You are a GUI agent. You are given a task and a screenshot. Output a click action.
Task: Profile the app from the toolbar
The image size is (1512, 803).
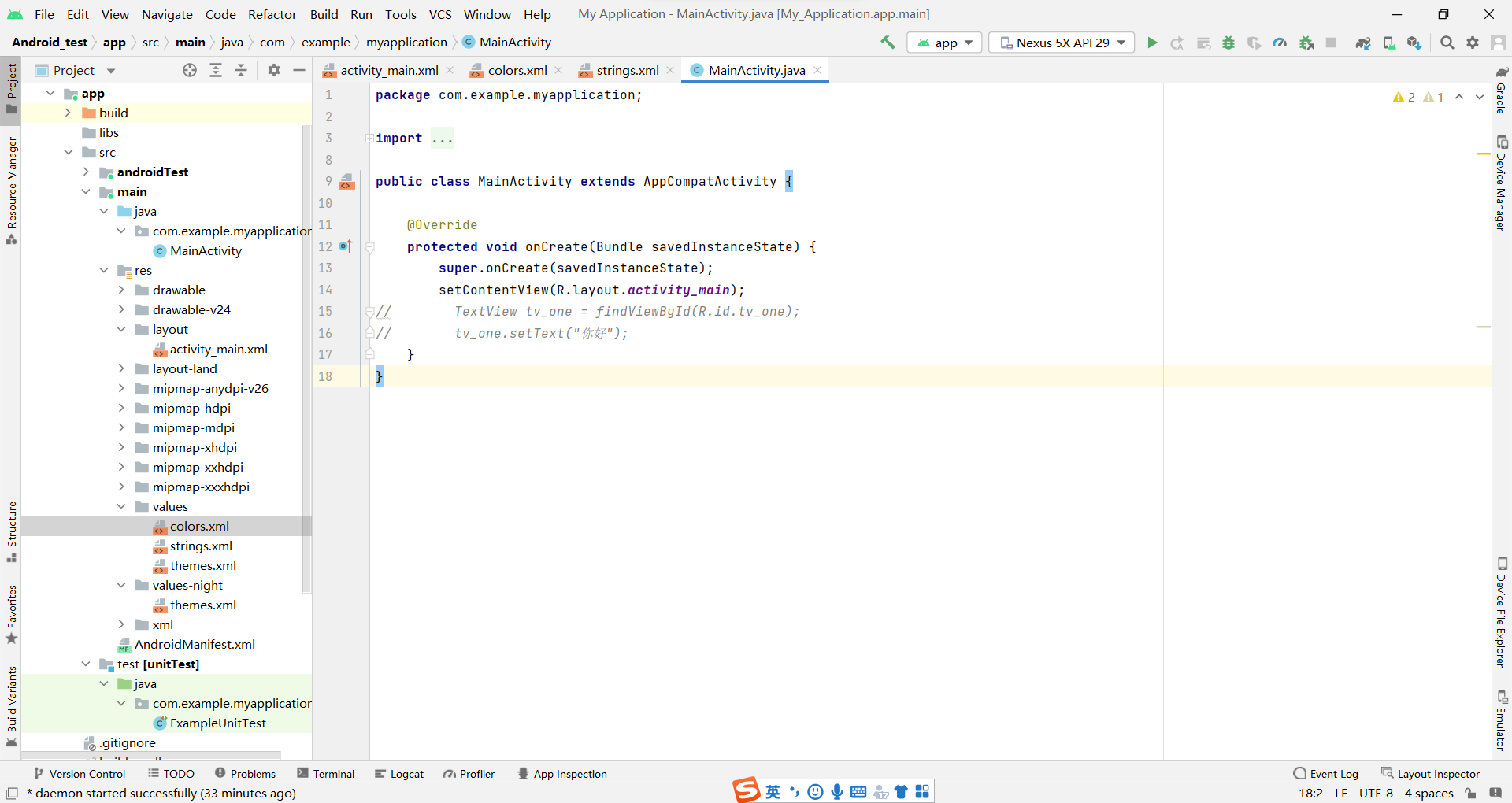click(1280, 43)
